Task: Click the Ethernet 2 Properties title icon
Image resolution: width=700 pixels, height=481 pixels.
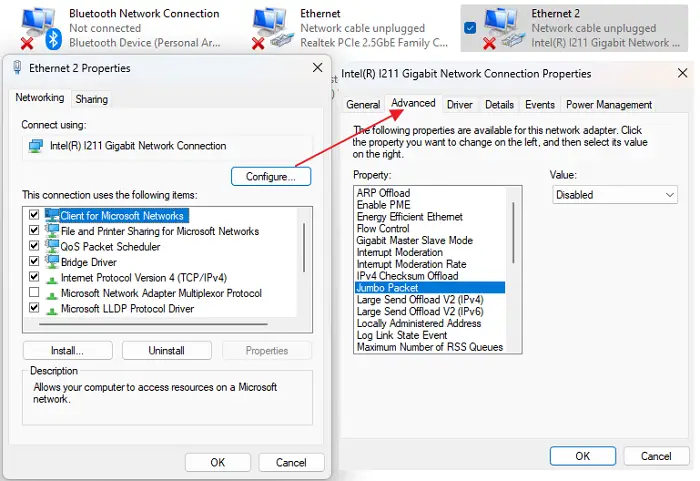Action: tap(14, 68)
